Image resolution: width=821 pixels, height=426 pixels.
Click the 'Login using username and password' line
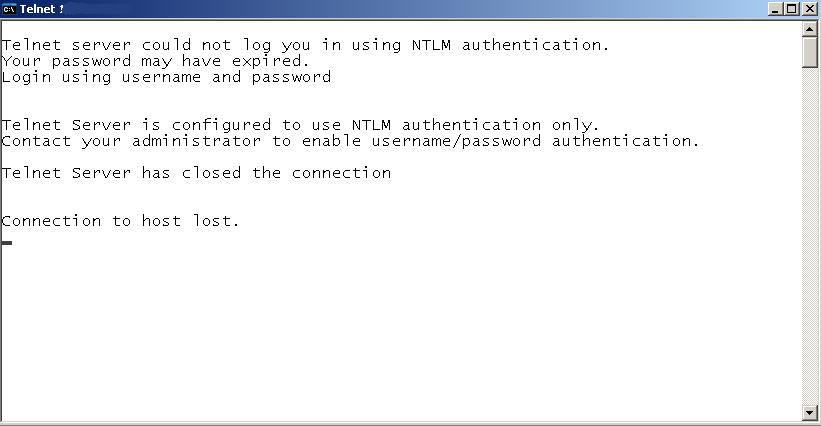[167, 77]
